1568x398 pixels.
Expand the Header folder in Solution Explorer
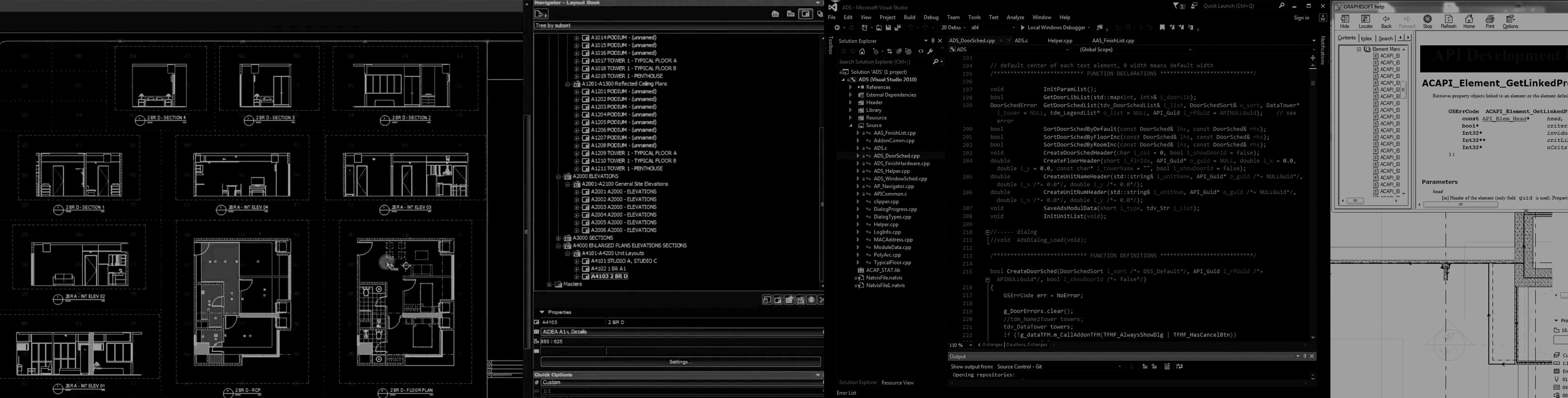pyautogui.click(x=850, y=103)
